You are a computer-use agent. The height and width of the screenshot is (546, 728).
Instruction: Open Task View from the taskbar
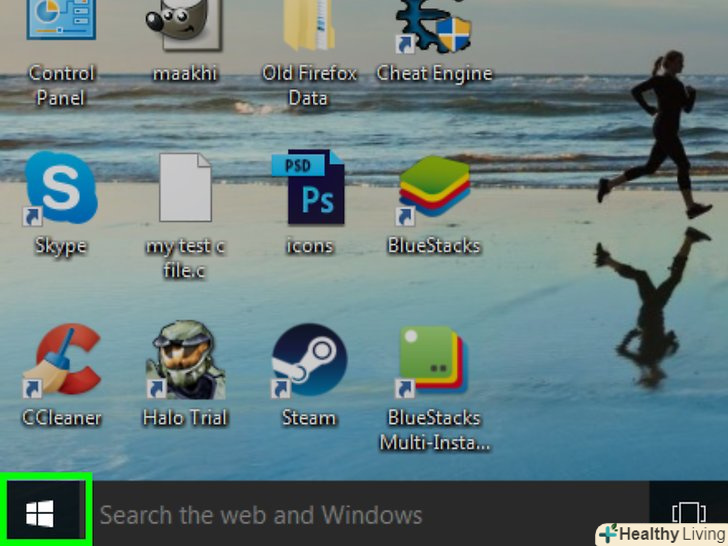pos(689,514)
